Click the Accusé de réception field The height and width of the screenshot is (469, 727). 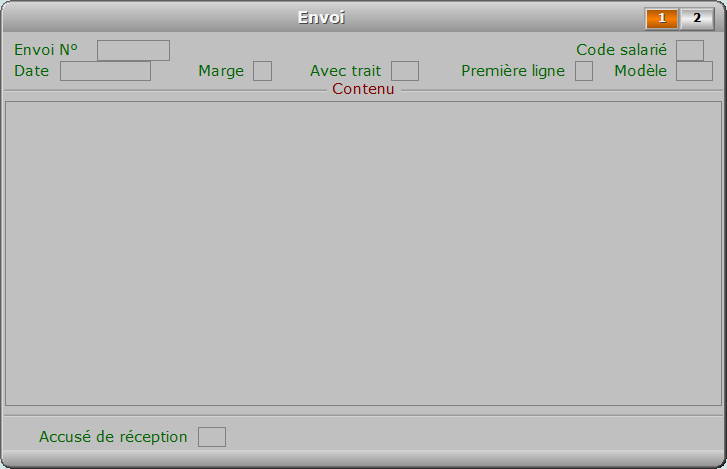coord(212,437)
